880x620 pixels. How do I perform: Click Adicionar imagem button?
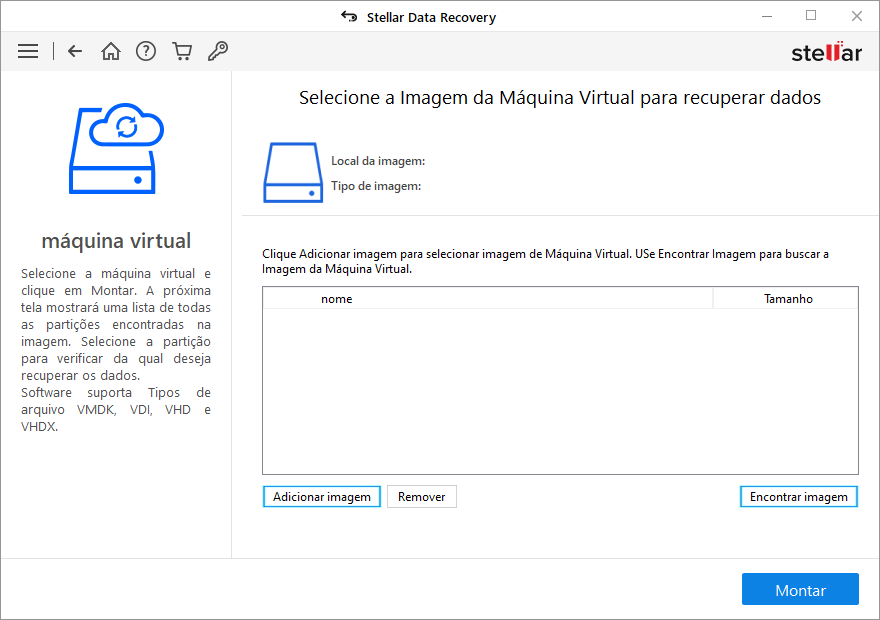[x=322, y=497]
